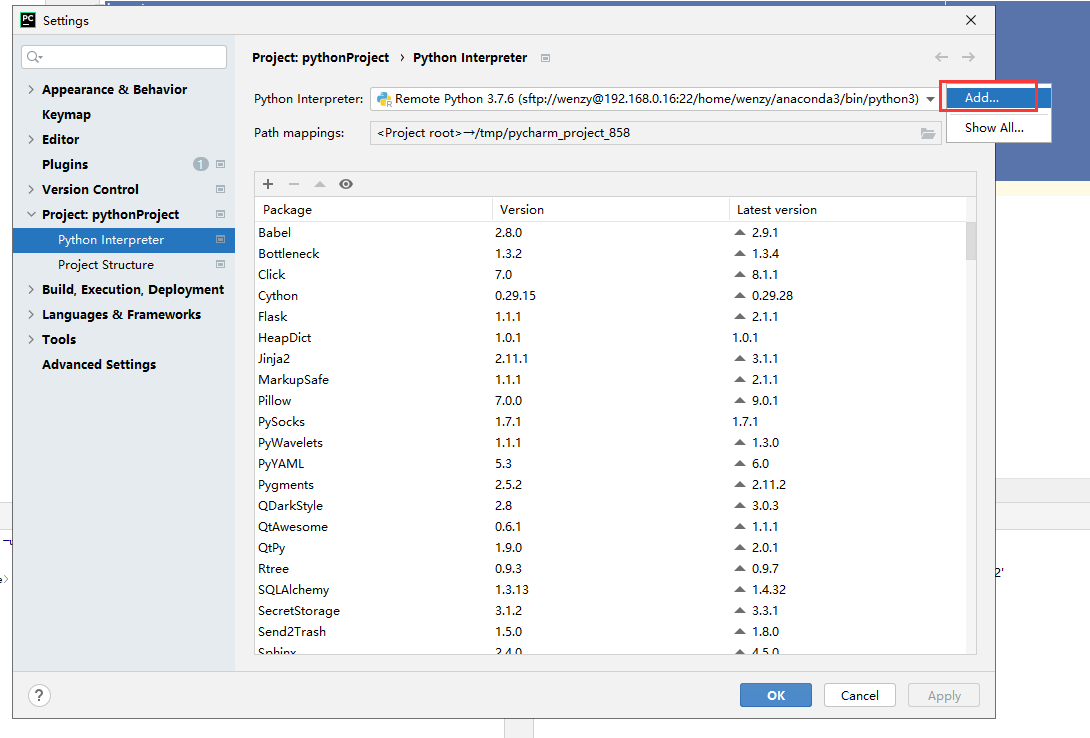Open the Python Interpreter dropdown arrow

930,99
